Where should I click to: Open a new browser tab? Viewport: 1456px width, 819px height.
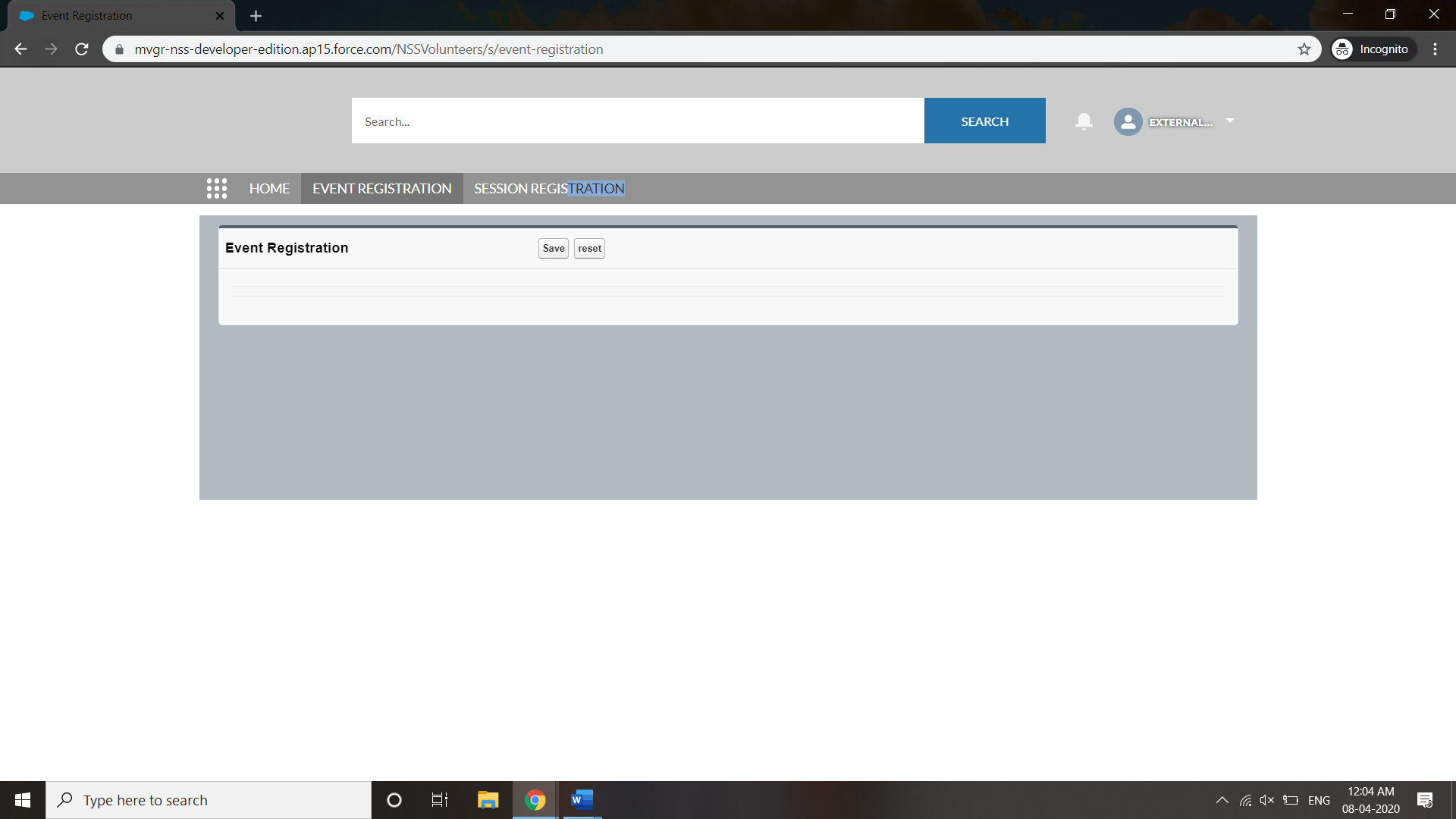(x=256, y=16)
